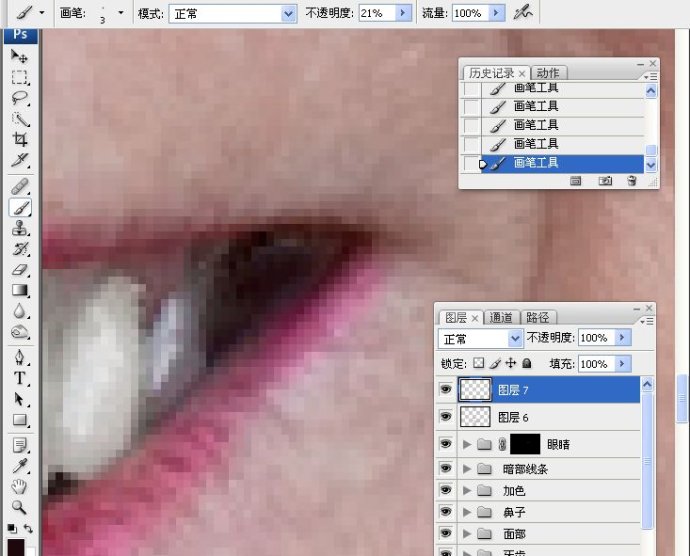Select the Hand tool
The height and width of the screenshot is (556, 690).
click(19, 487)
